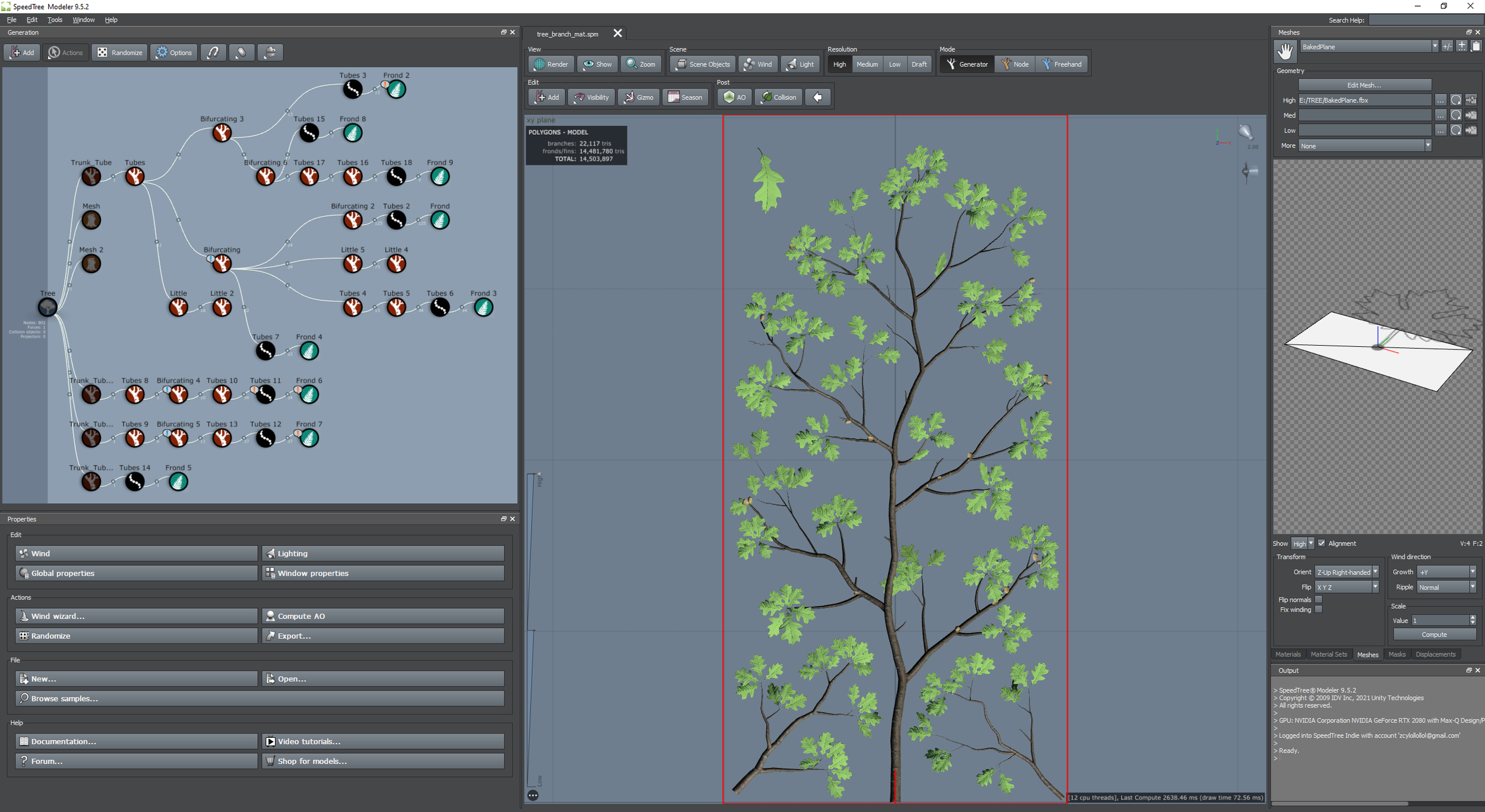Uncheck the Alignment checkbox
This screenshot has width=1485, height=812.
pos(1321,543)
